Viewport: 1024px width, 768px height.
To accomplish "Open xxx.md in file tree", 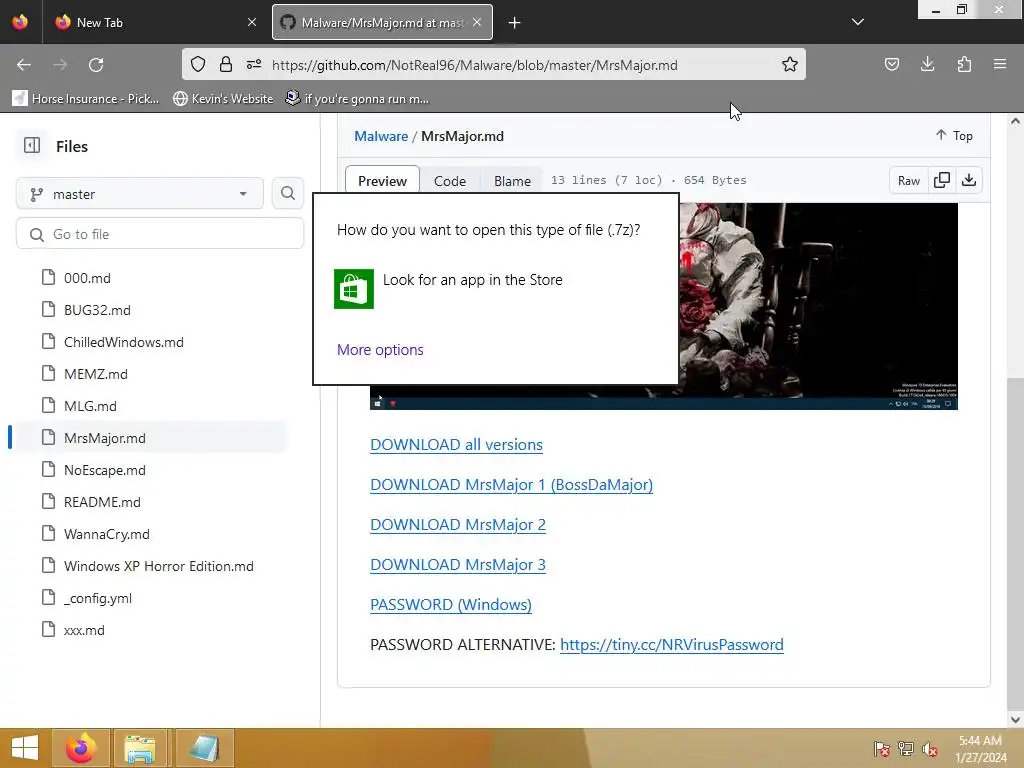I will coord(84,630).
